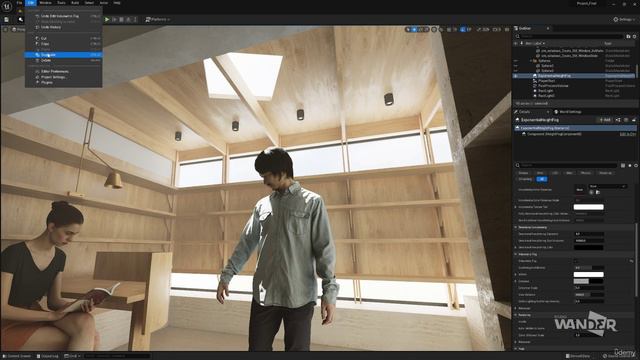Open the Inscattering cubemap asset dropdown
This screenshot has height=360, width=640.
pyautogui.click(x=607, y=187)
